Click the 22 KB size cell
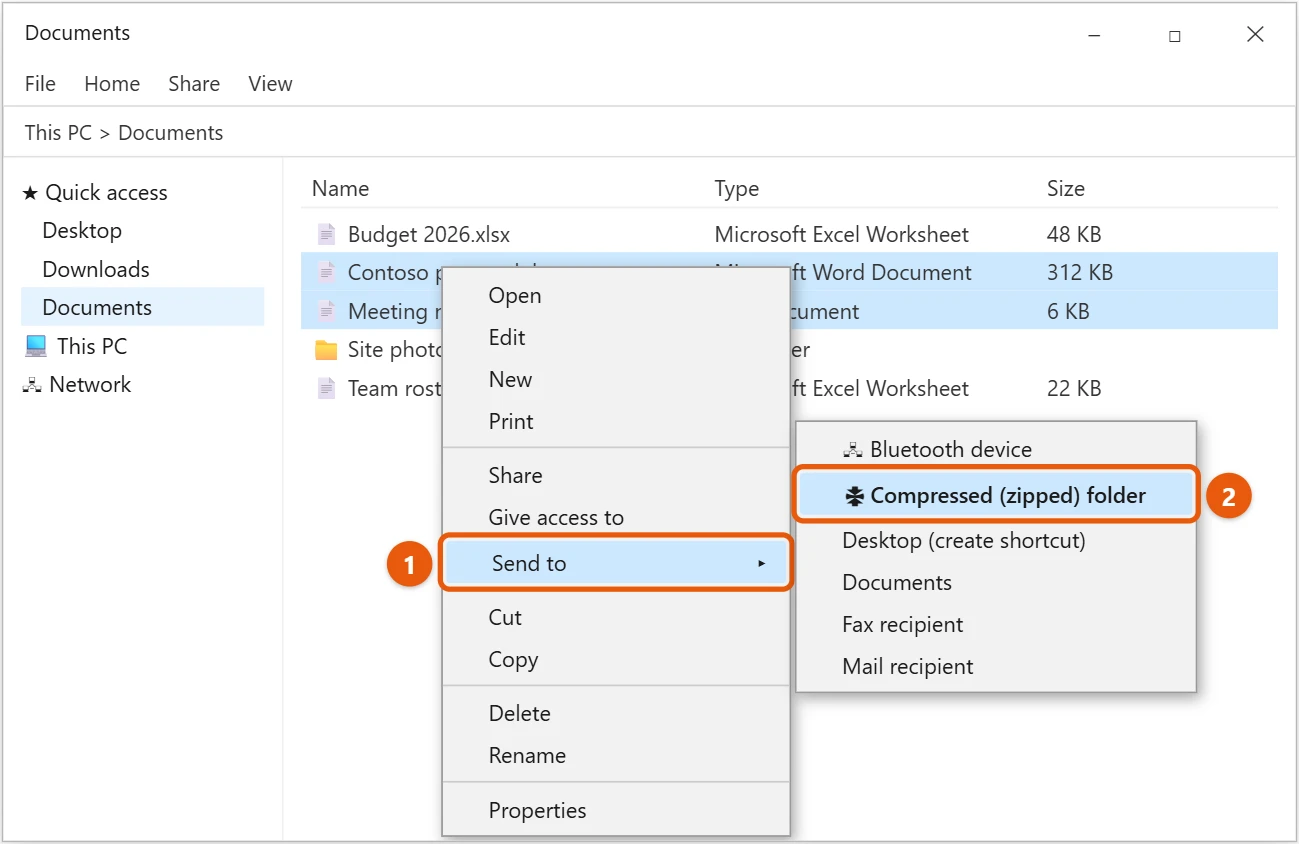The width and height of the screenshot is (1299, 844). (x=1074, y=389)
